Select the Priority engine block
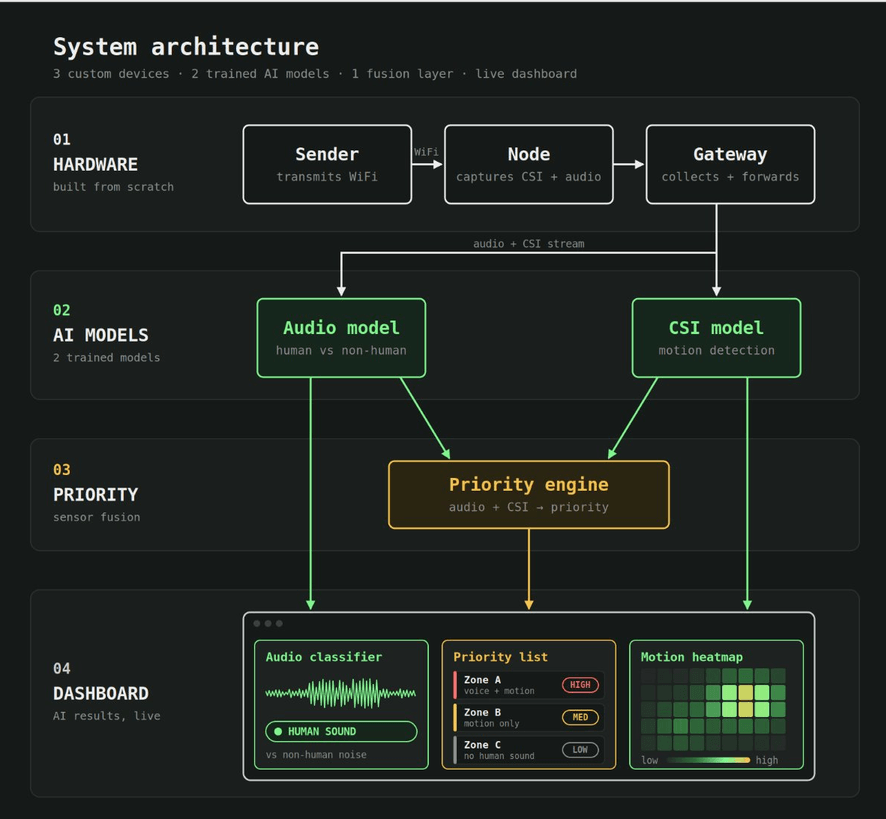This screenshot has width=886, height=819. pos(529,495)
